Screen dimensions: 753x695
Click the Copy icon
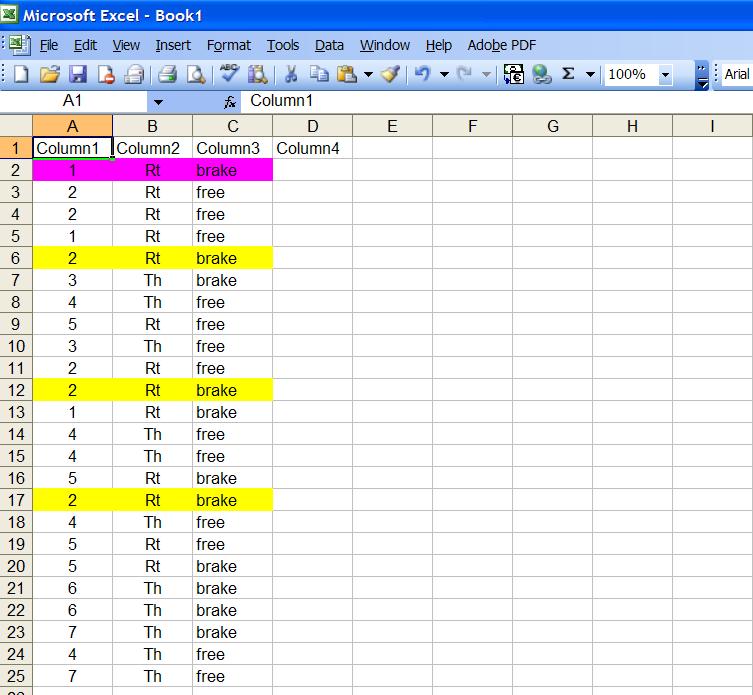319,74
